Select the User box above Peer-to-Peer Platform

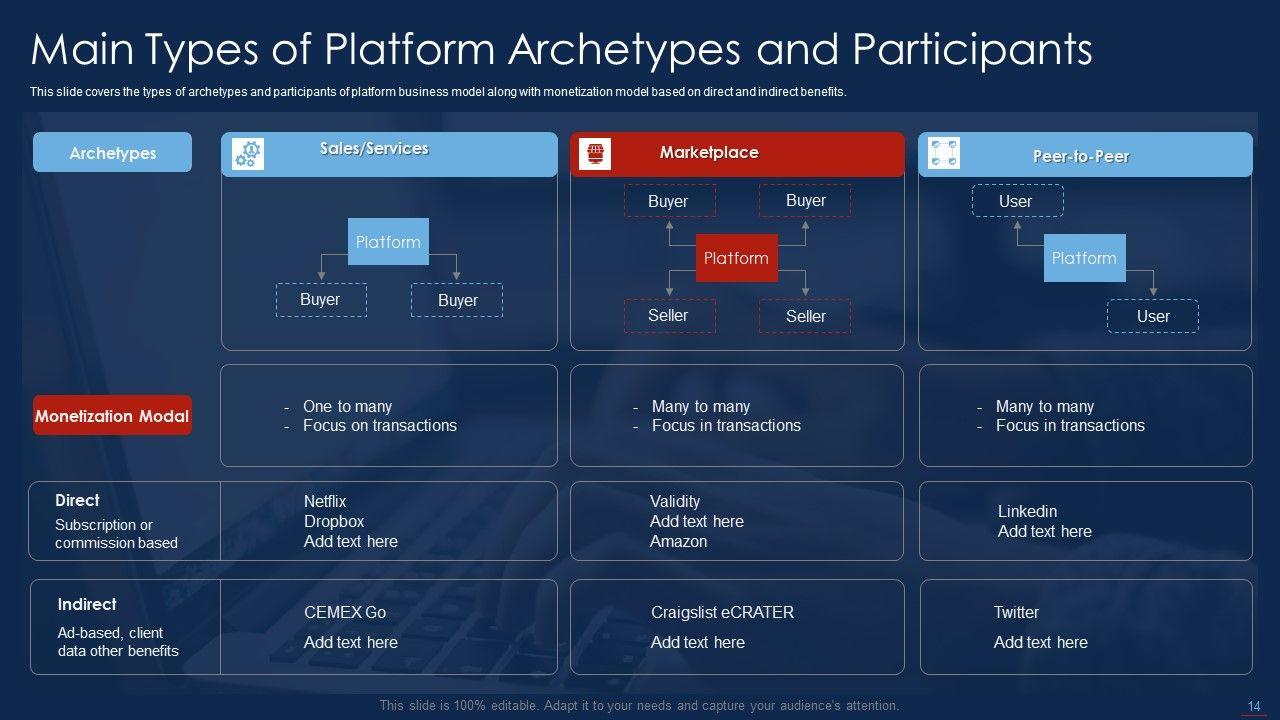click(1017, 201)
